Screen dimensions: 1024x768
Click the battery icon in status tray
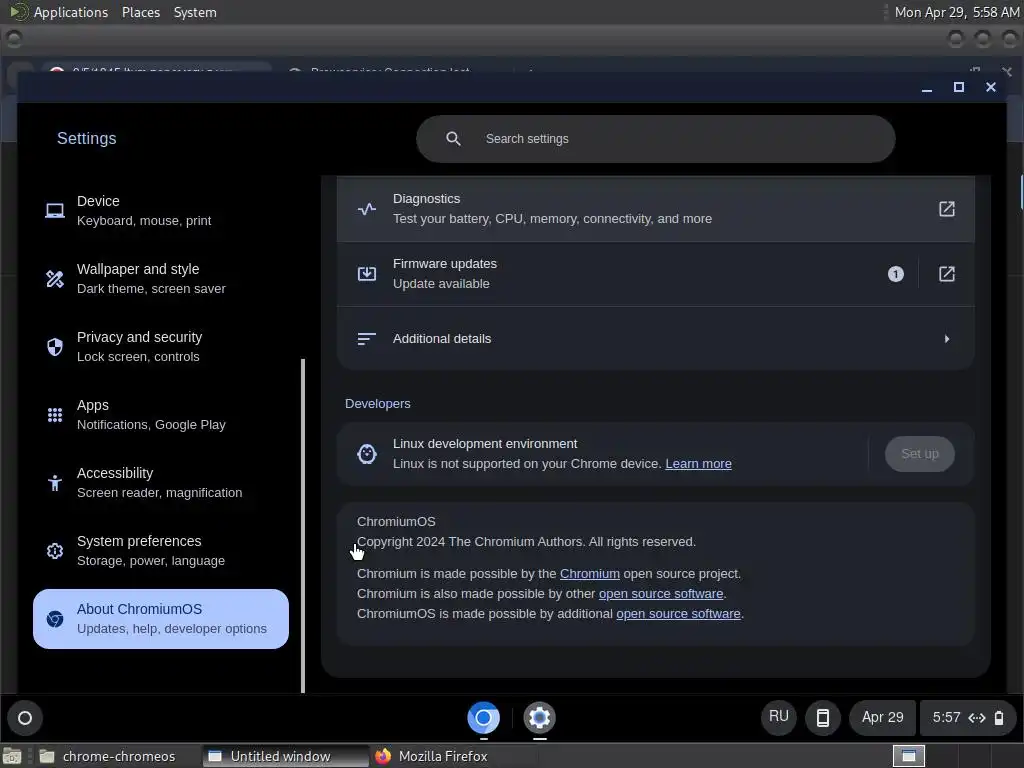(x=999, y=718)
